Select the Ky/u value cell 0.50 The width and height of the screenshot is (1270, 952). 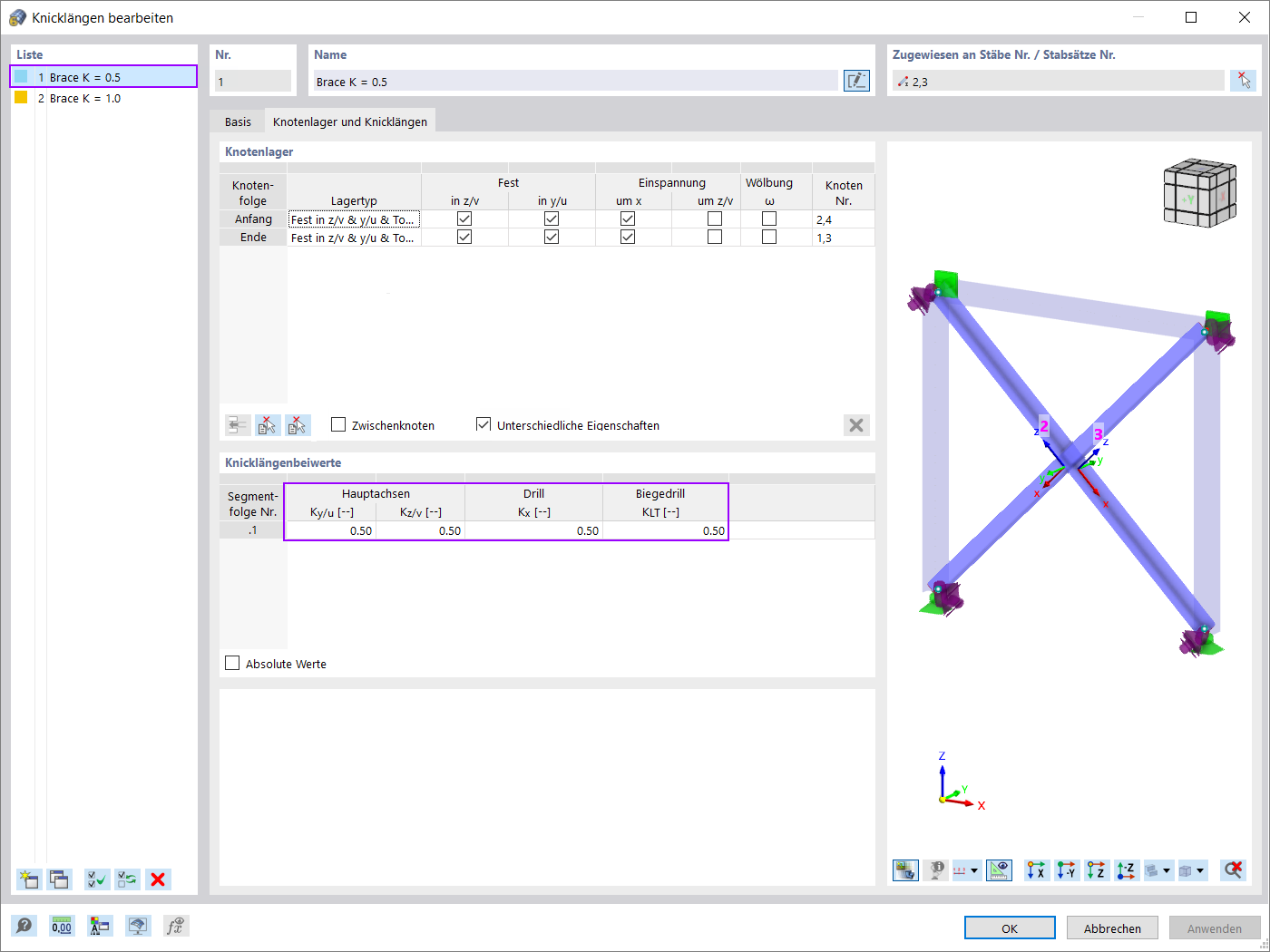(x=330, y=530)
